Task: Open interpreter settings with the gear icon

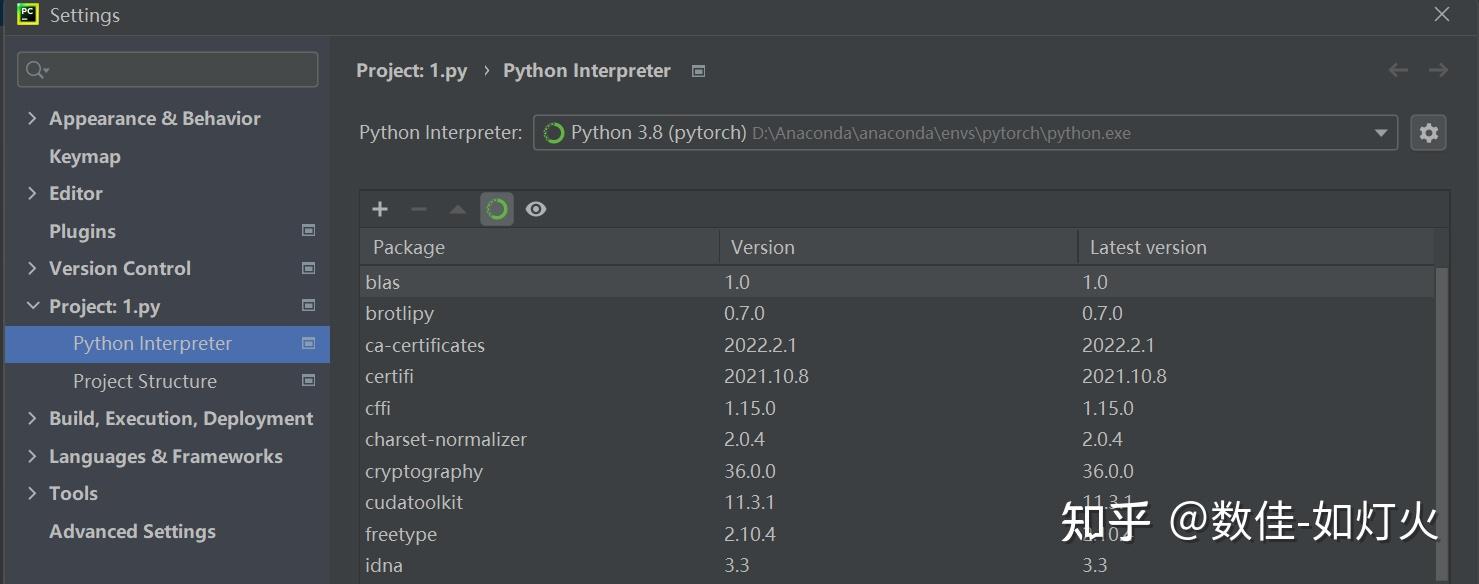Action: coord(1428,131)
